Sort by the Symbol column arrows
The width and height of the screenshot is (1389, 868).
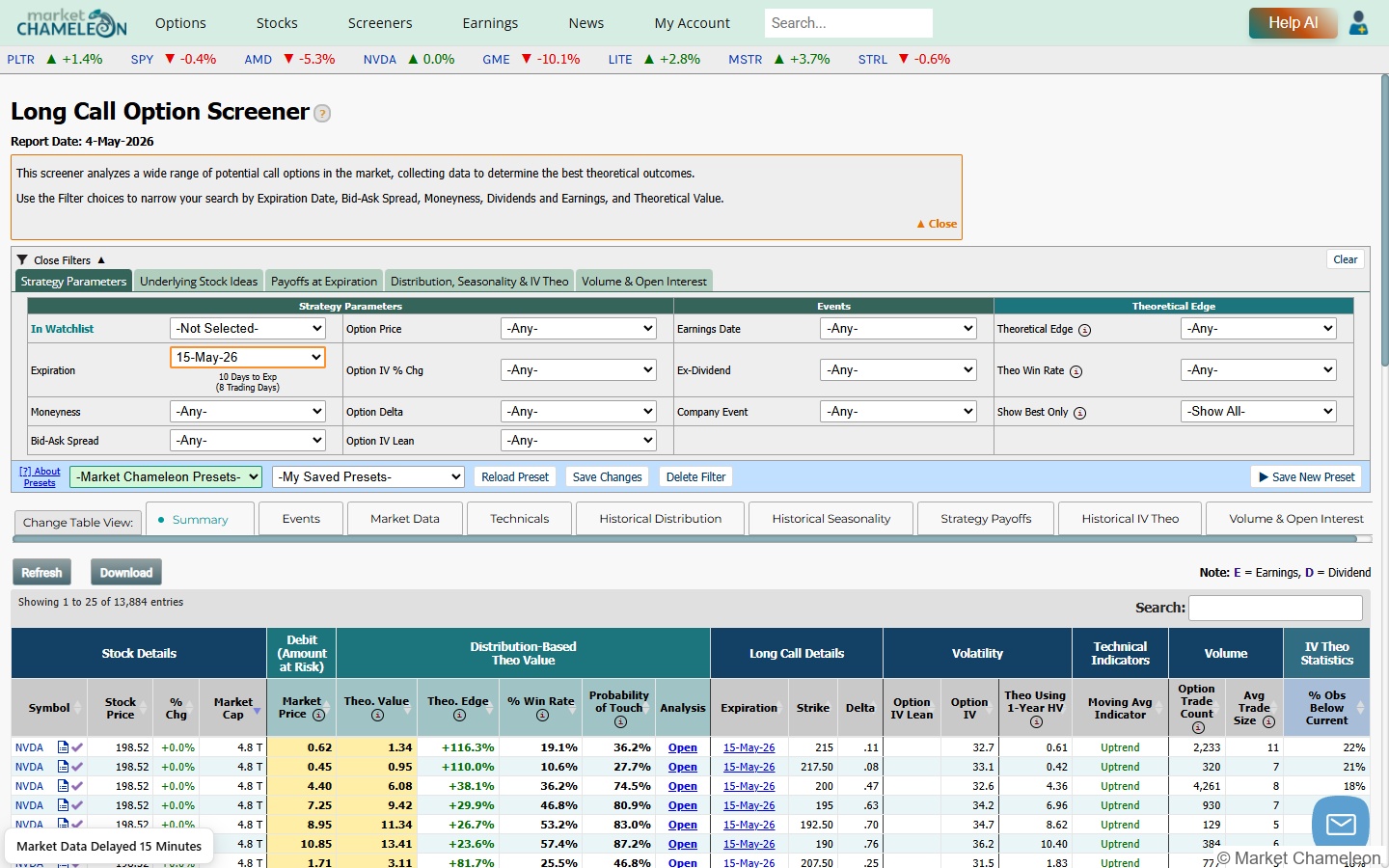[x=77, y=708]
